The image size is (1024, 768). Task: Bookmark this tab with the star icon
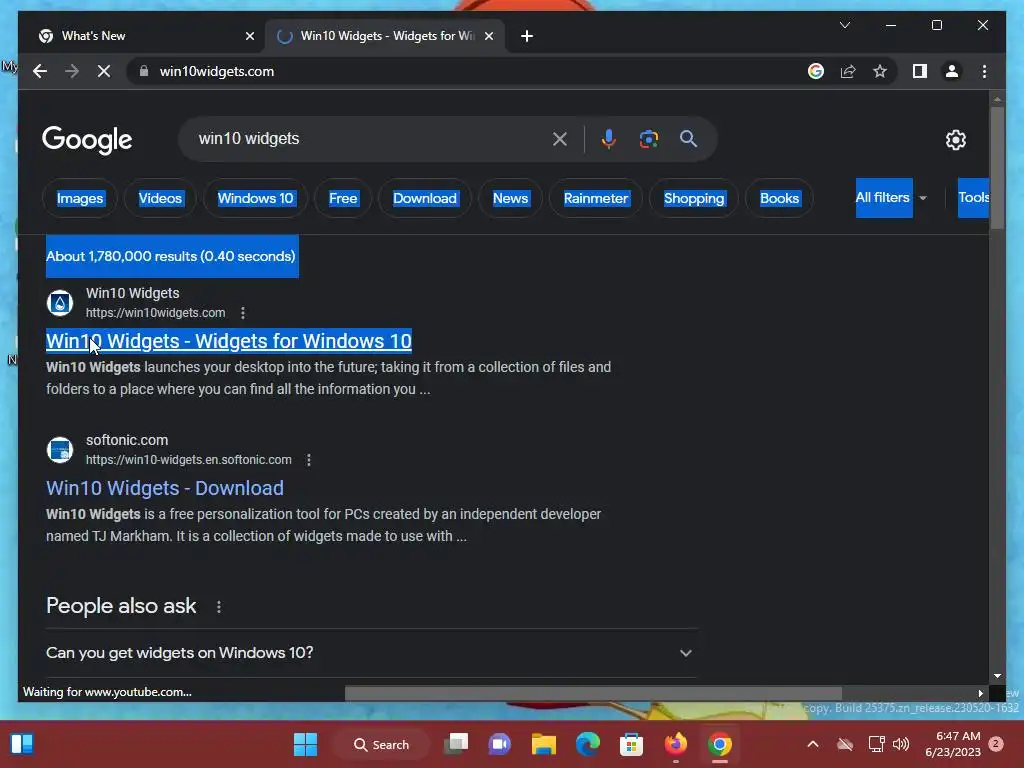tap(880, 71)
